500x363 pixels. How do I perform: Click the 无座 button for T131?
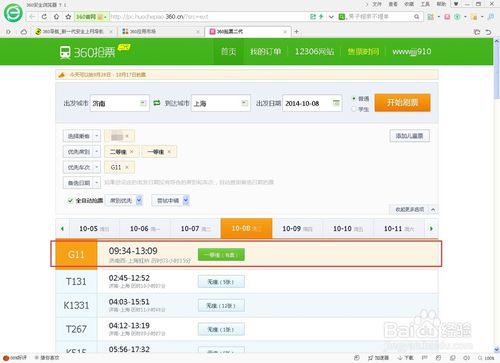pos(221,282)
